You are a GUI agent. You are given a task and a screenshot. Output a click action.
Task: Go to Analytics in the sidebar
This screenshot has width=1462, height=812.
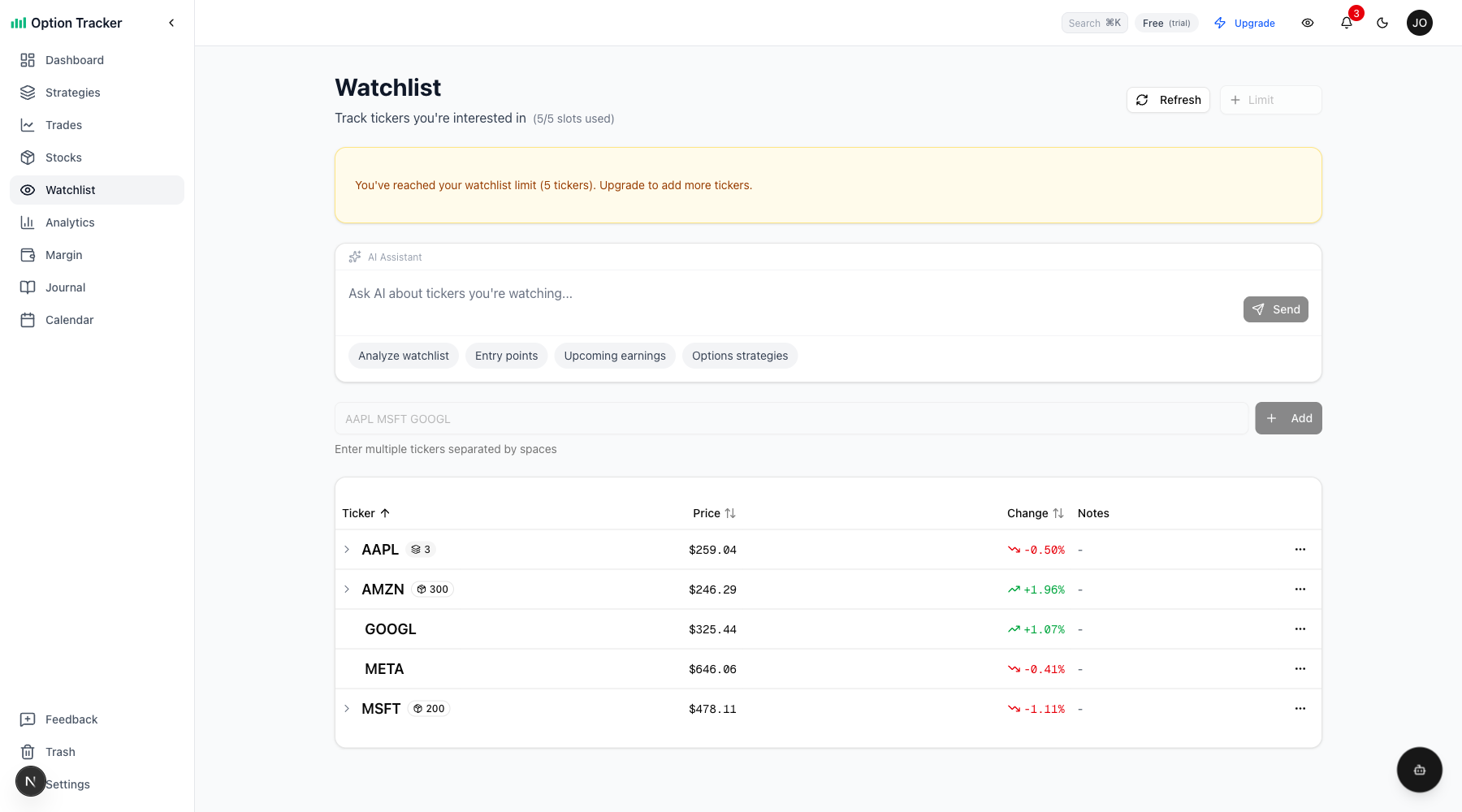70,222
